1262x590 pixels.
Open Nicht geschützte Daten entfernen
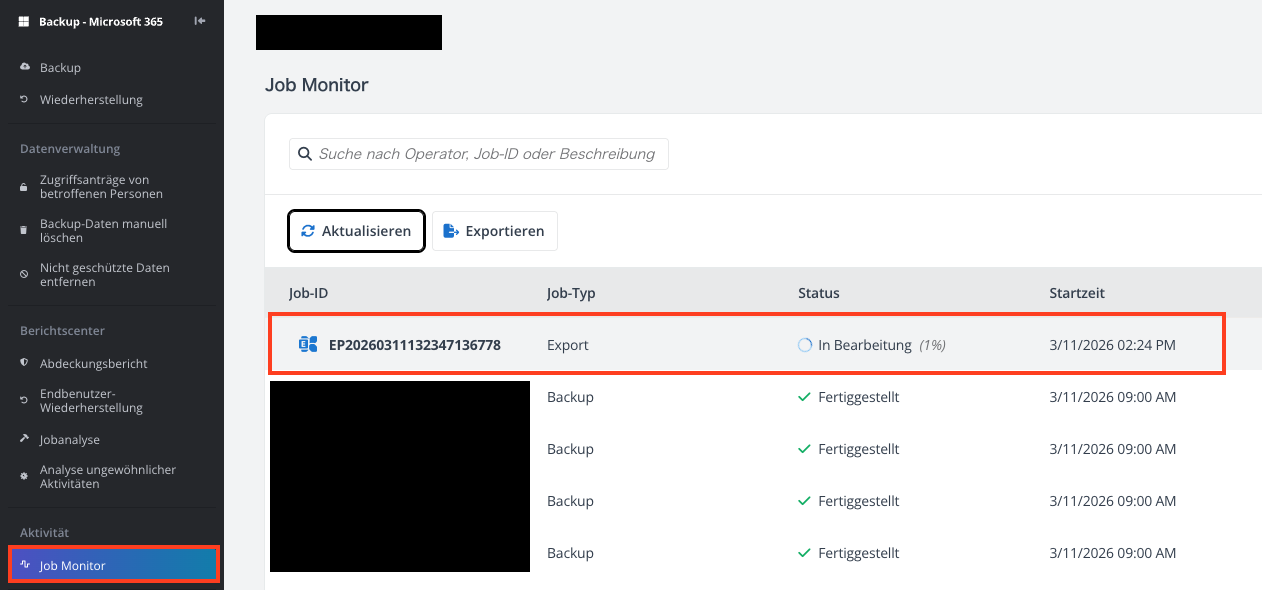(x=104, y=275)
